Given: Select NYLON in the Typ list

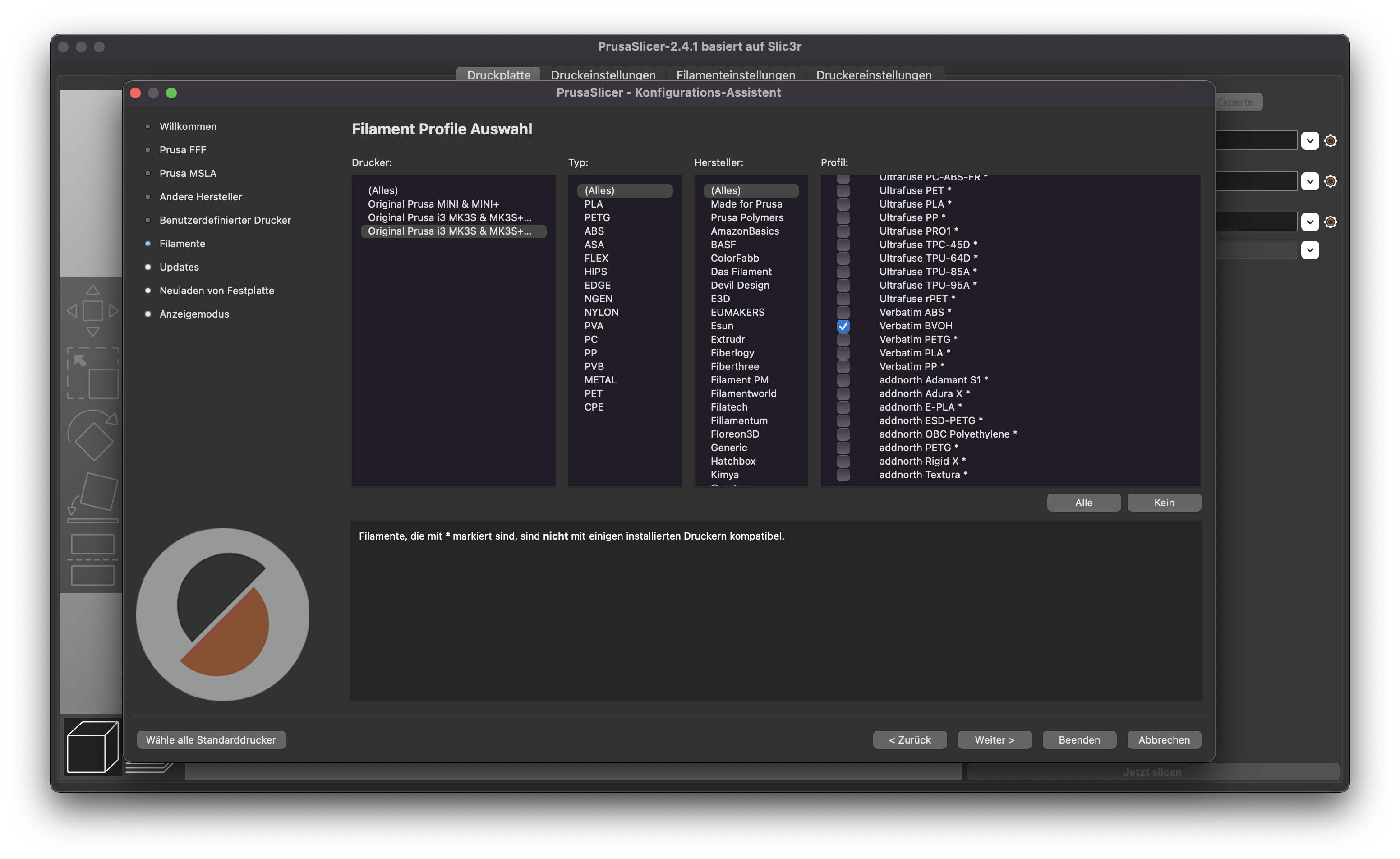Looking at the screenshot, I should (624, 312).
